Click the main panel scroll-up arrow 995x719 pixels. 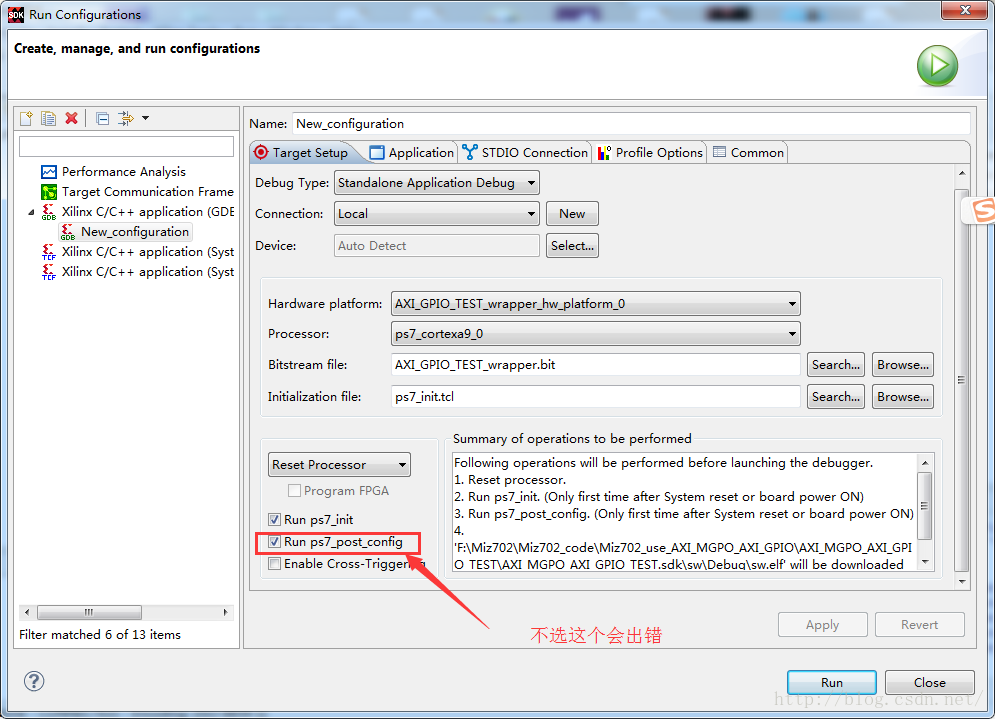pyautogui.click(x=962, y=173)
